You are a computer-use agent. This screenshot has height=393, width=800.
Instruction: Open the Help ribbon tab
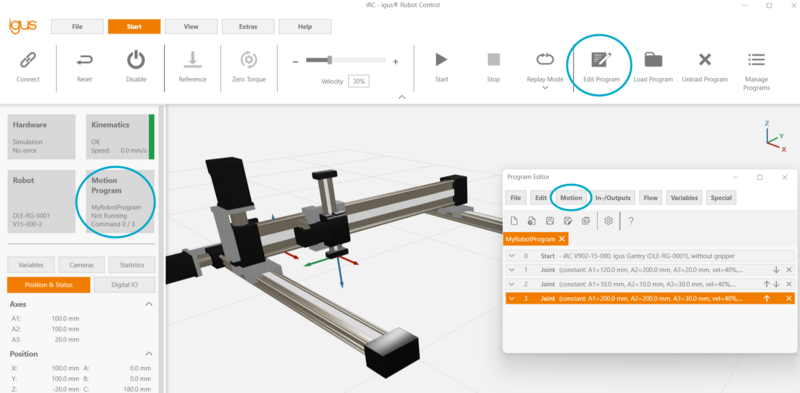coord(305,27)
